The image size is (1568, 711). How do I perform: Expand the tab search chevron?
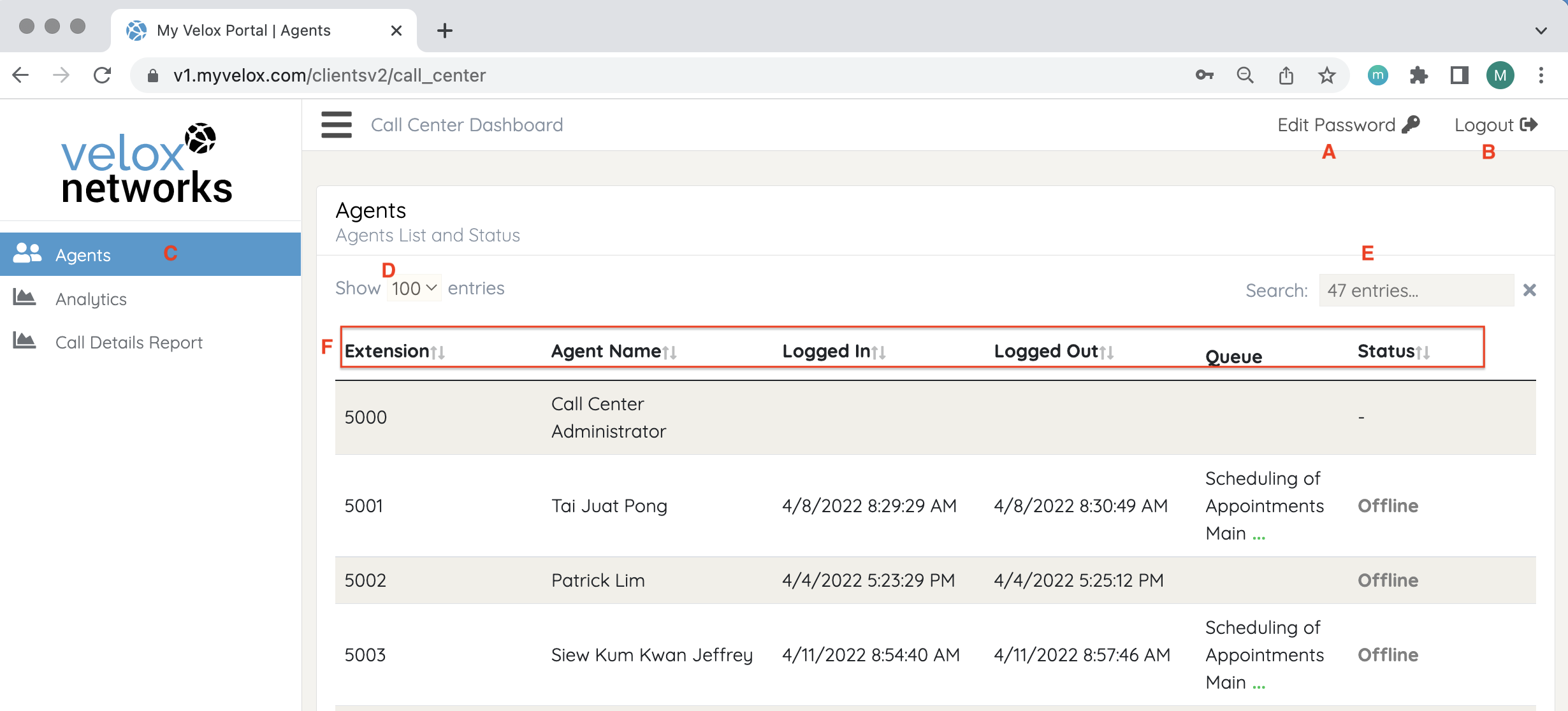click(1541, 31)
